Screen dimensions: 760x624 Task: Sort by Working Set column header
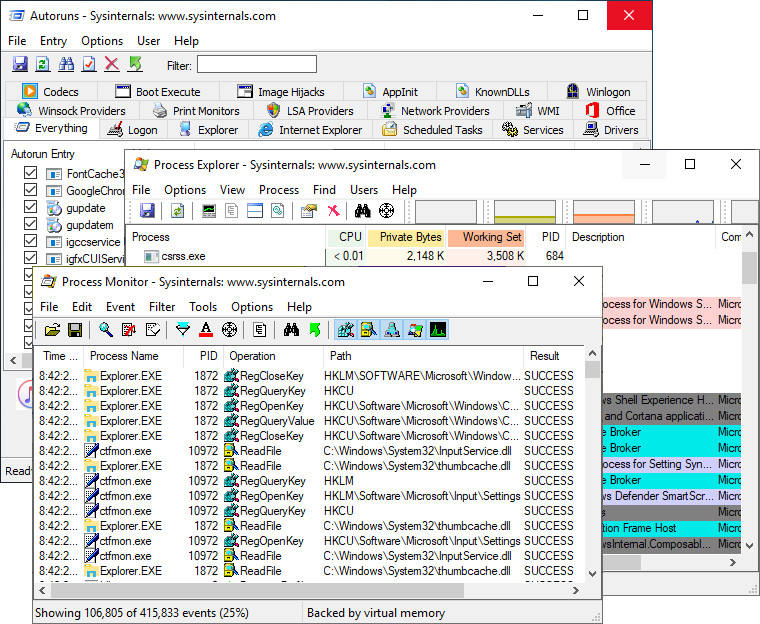coord(487,237)
